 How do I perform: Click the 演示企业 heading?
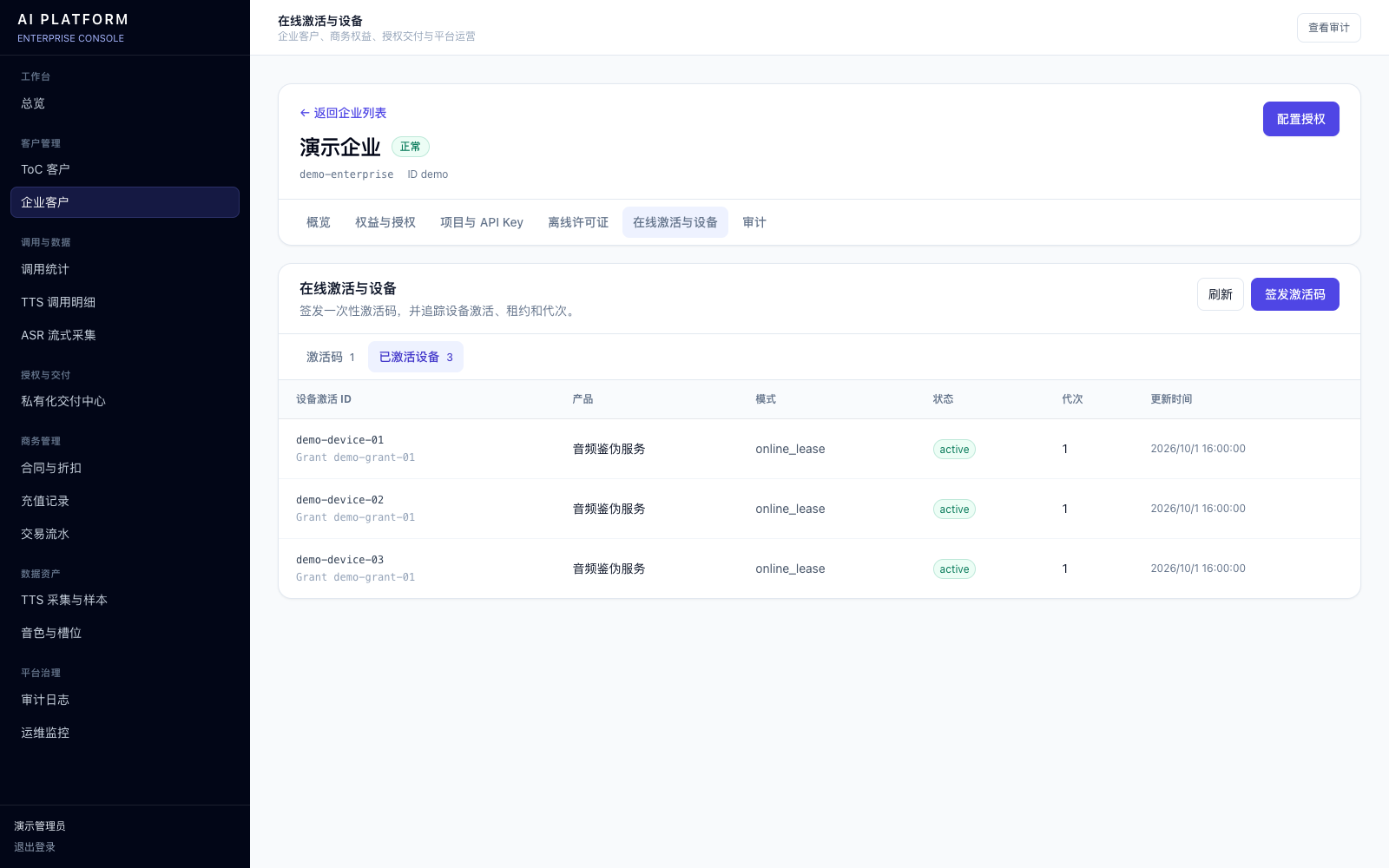click(340, 148)
